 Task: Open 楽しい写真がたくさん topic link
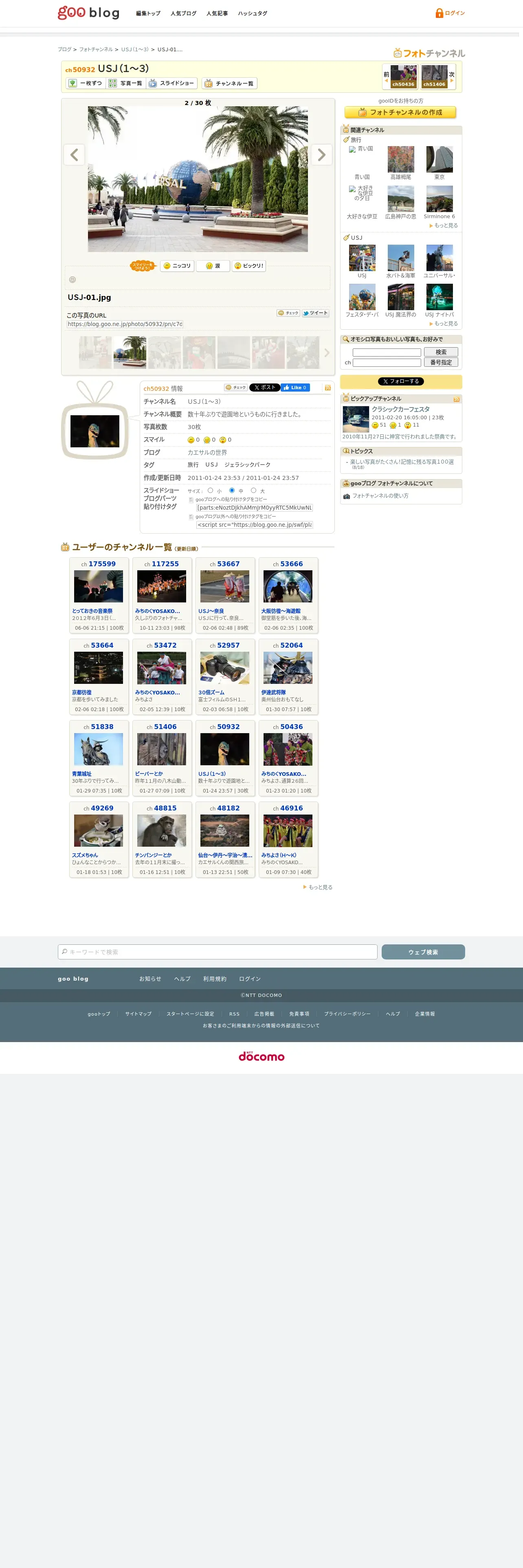(x=402, y=462)
